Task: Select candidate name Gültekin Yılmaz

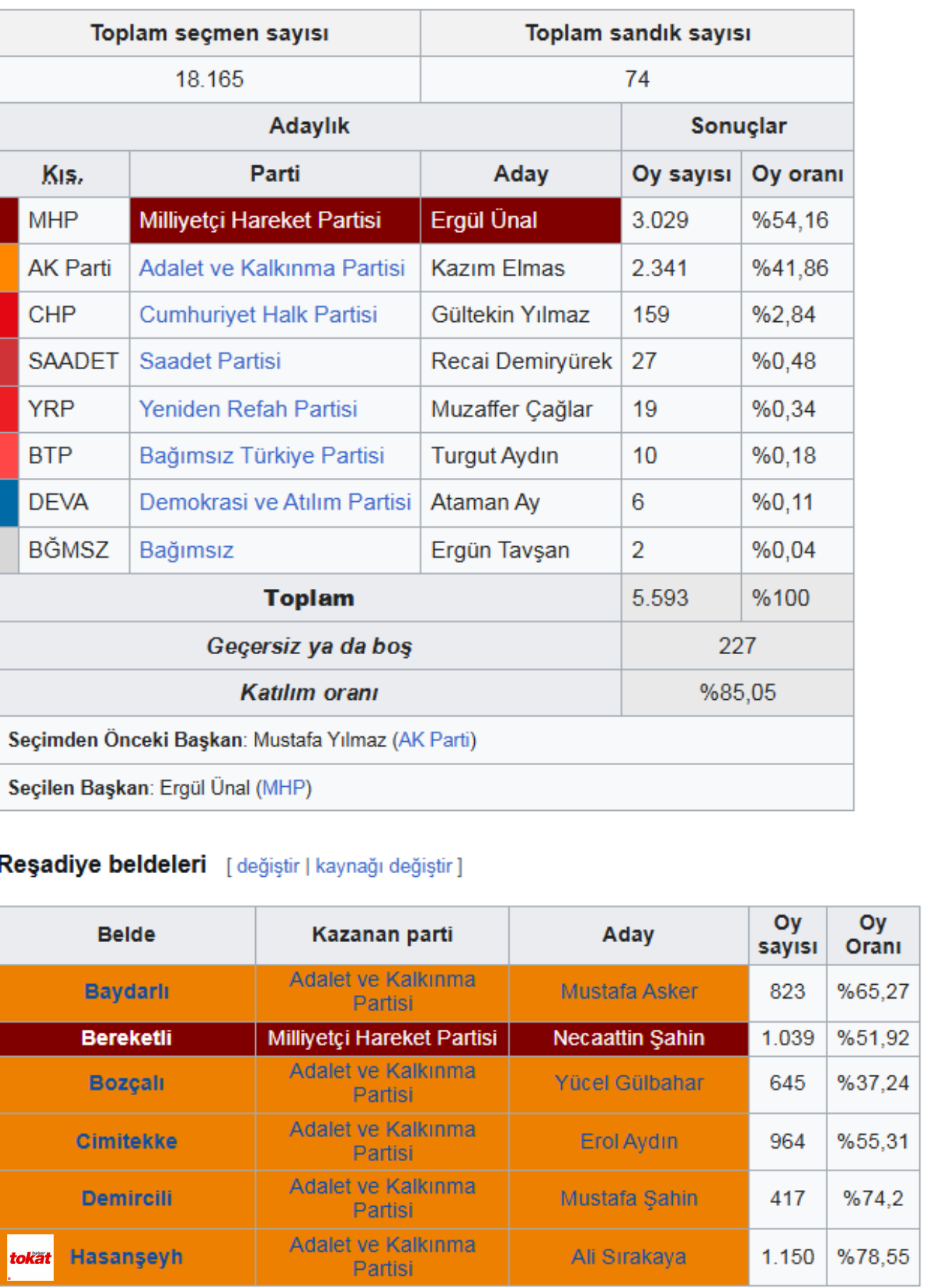Action: coord(510,314)
